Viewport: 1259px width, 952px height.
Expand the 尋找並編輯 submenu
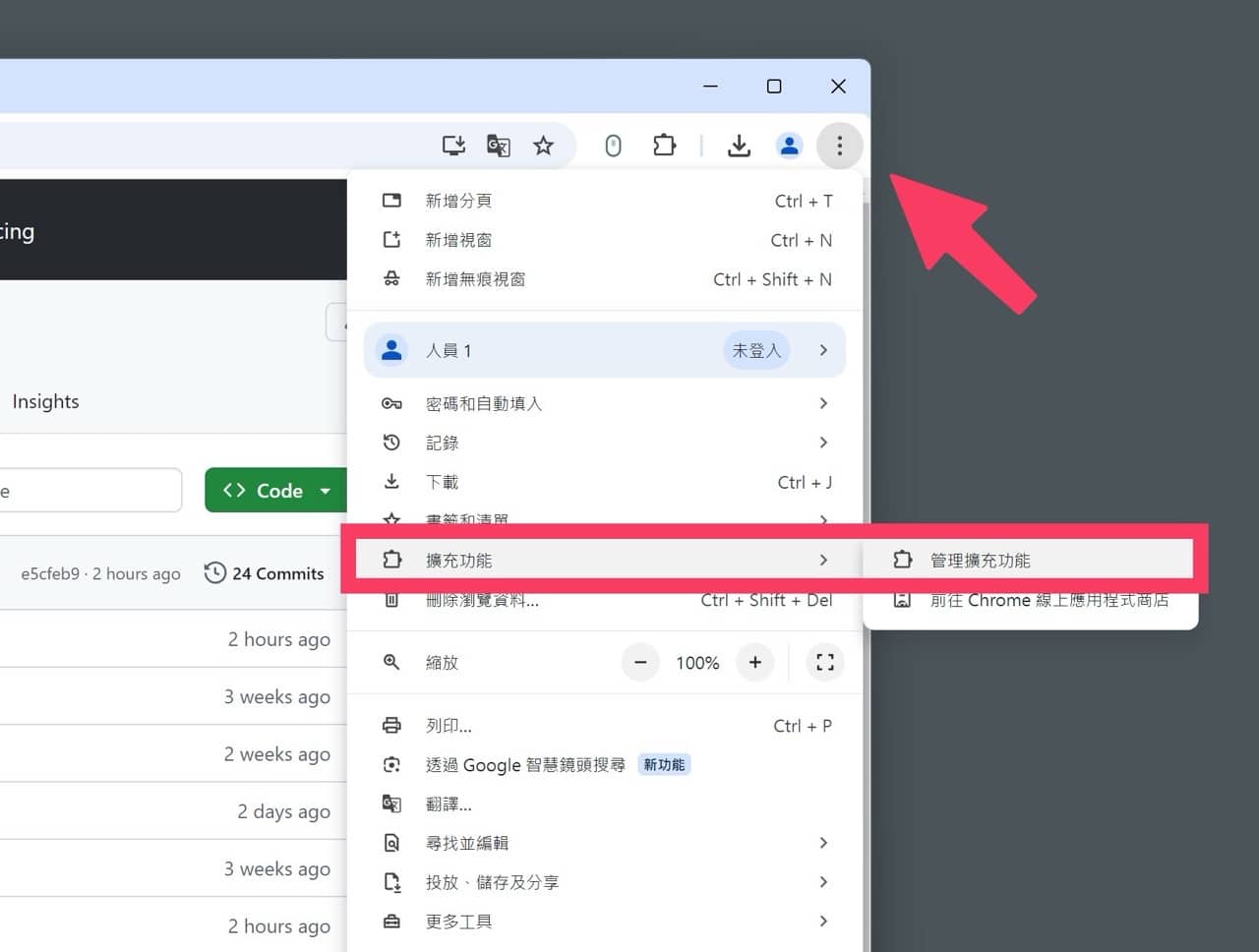605,843
